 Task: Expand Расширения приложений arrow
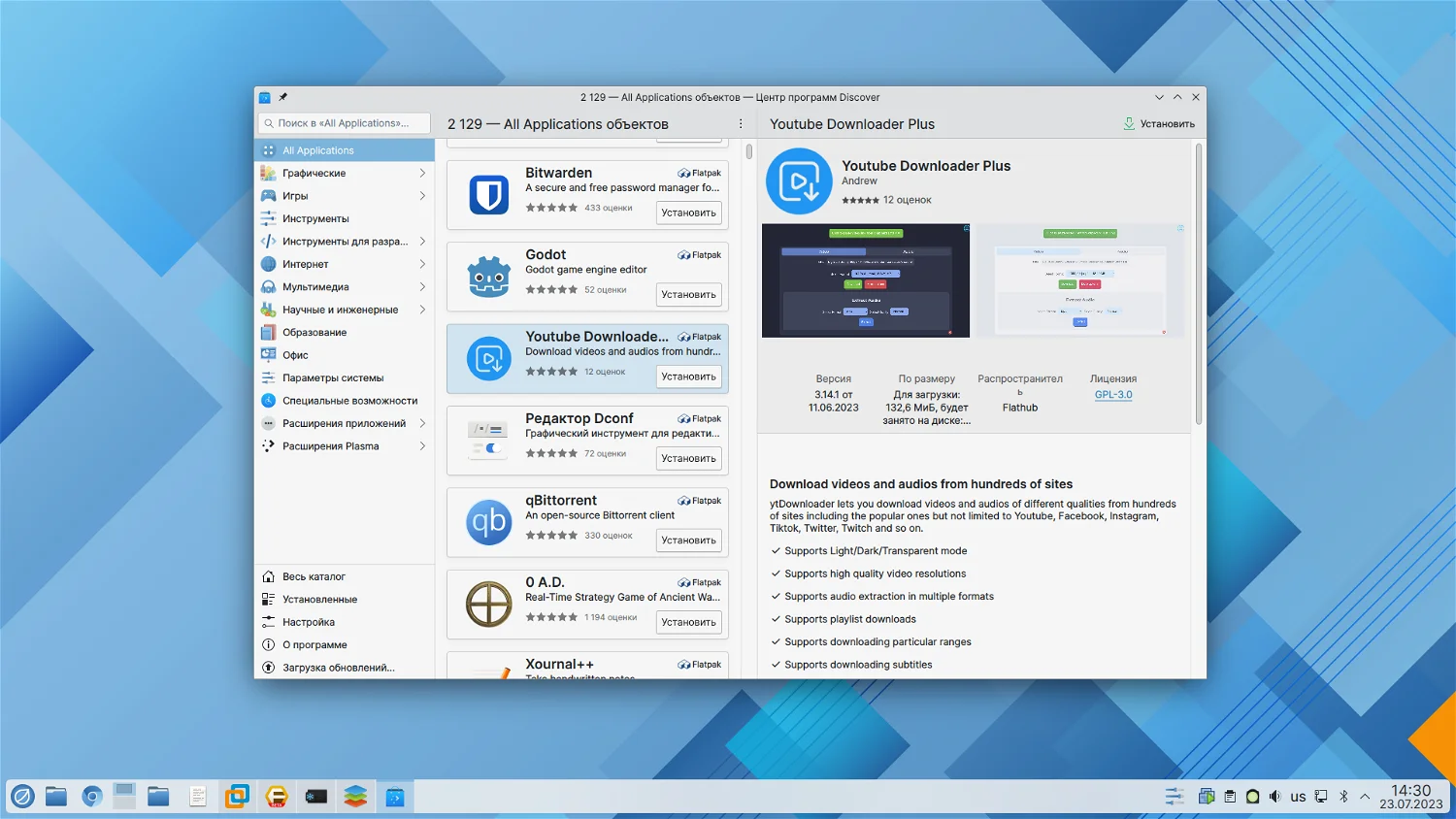click(x=422, y=423)
